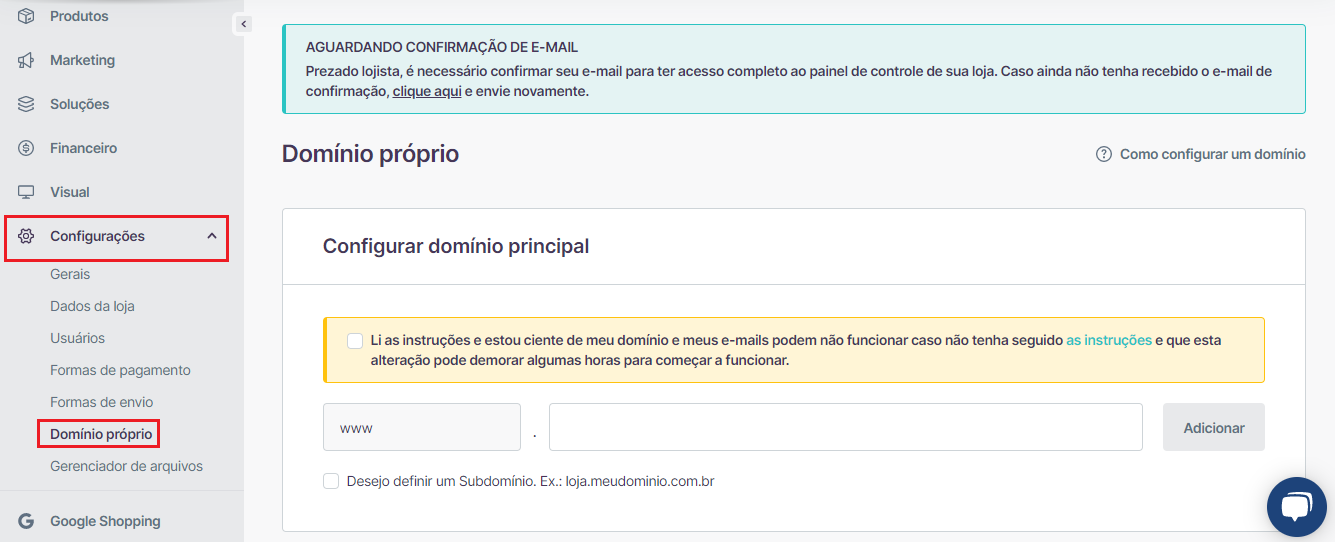Click the Google Shopping G icon
This screenshot has height=542, width=1335.
[x=27, y=521]
